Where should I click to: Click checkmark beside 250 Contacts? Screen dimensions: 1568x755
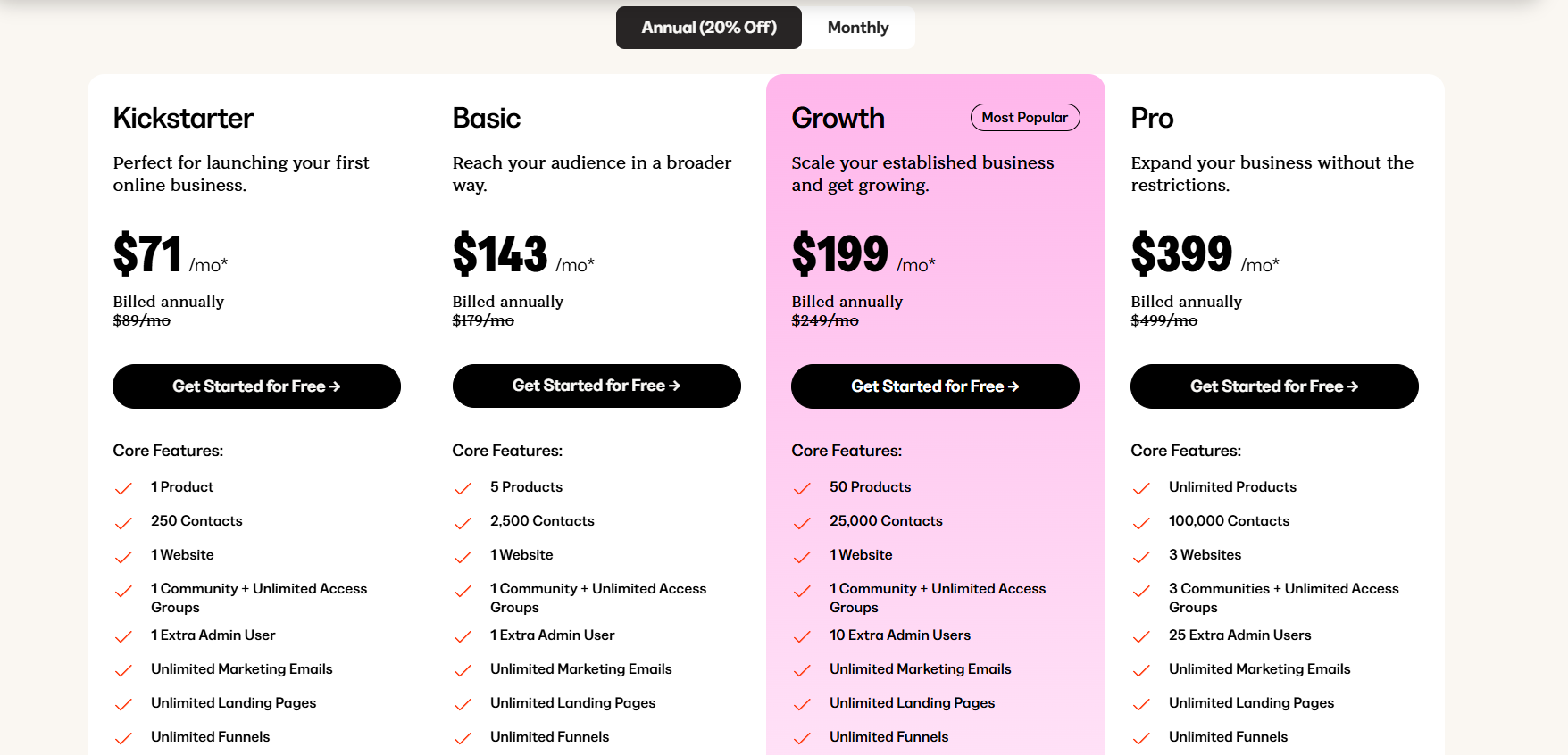click(123, 522)
